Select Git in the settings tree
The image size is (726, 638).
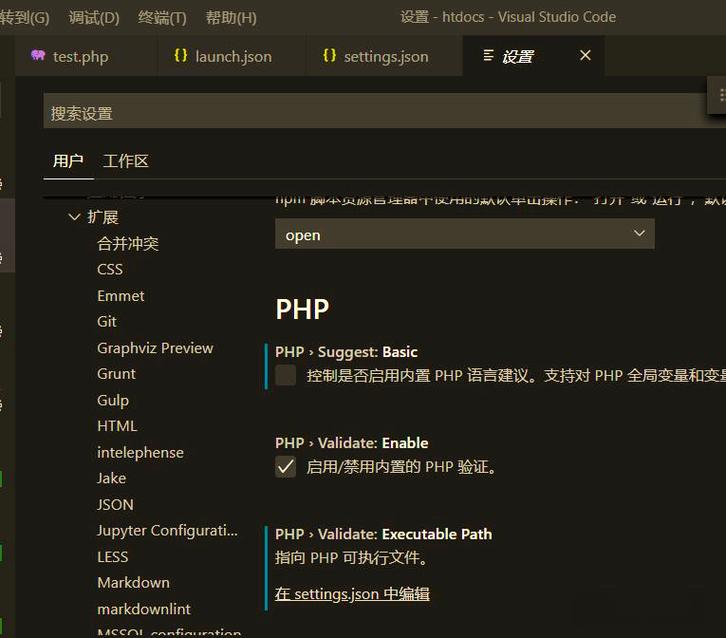tap(107, 322)
